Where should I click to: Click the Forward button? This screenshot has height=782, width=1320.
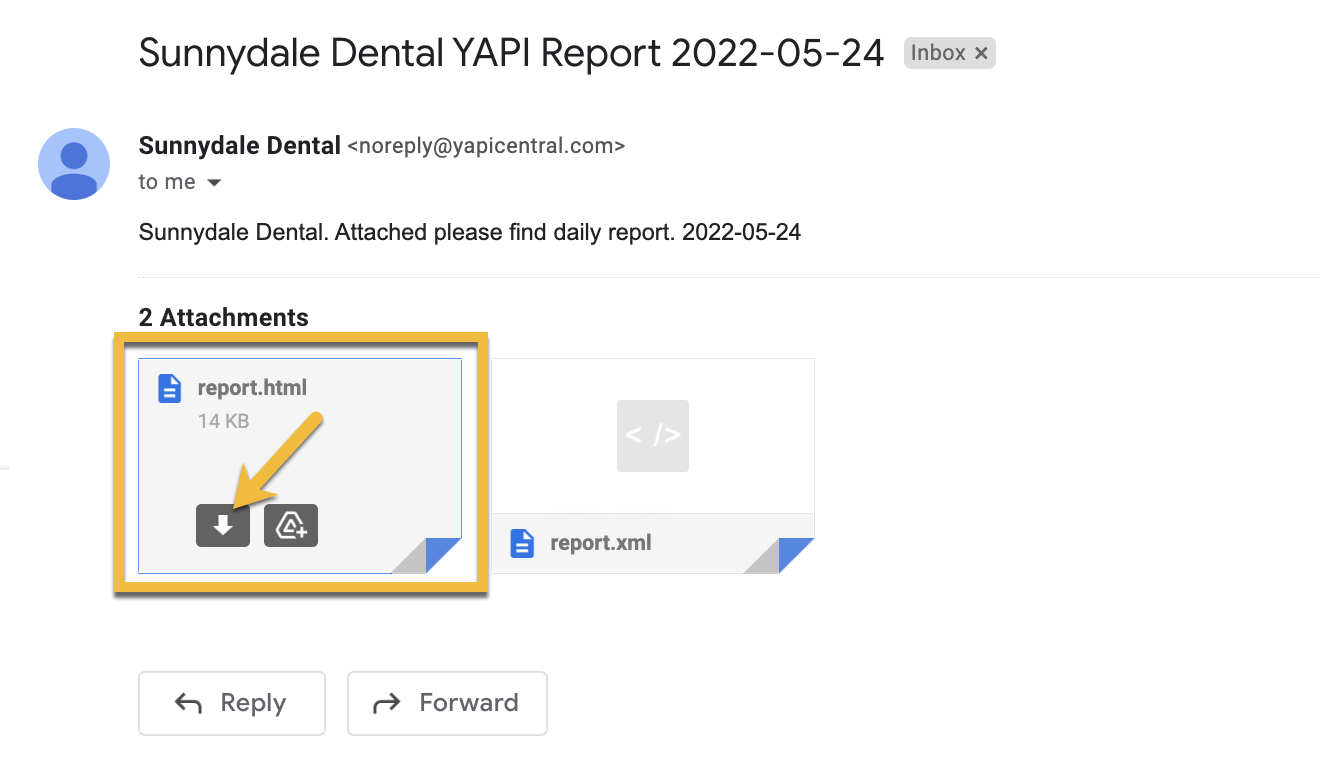coord(447,703)
